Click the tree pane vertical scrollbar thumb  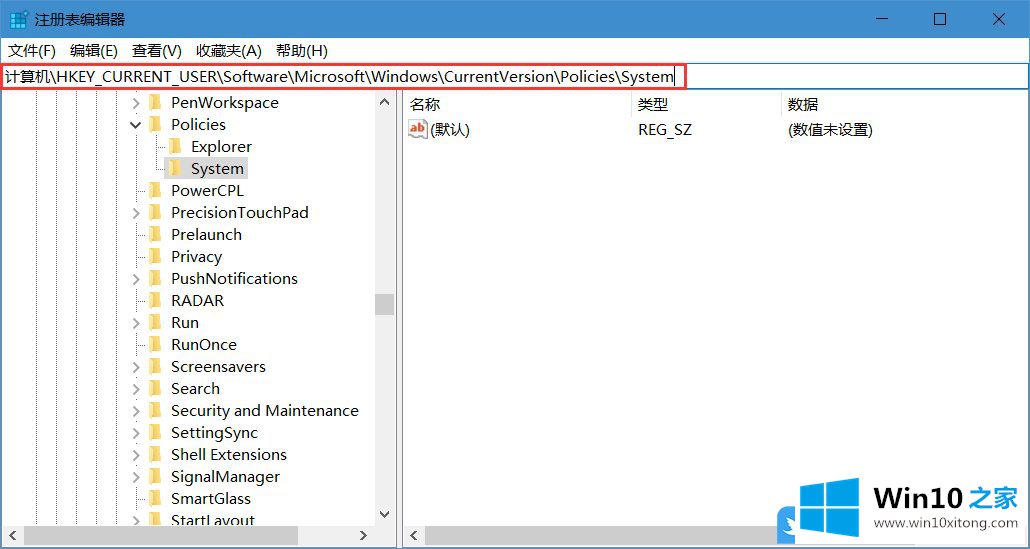pos(384,305)
